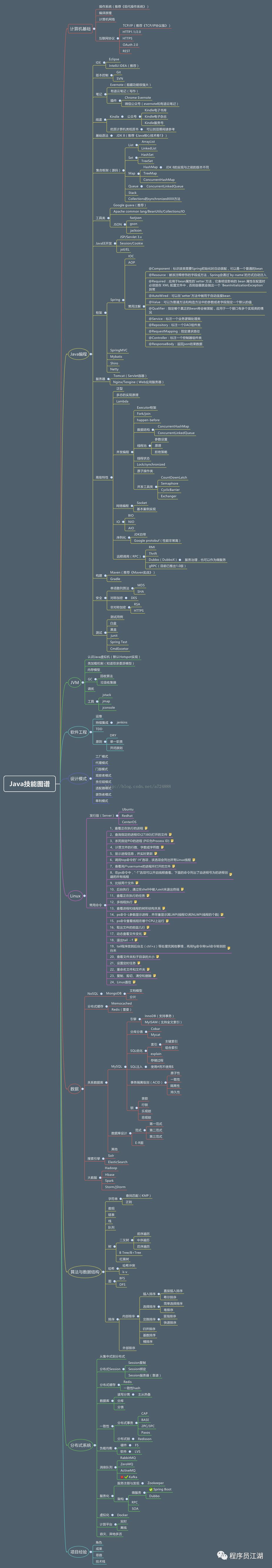Click the green checkmark beside Spring Boot

tap(150, 1489)
